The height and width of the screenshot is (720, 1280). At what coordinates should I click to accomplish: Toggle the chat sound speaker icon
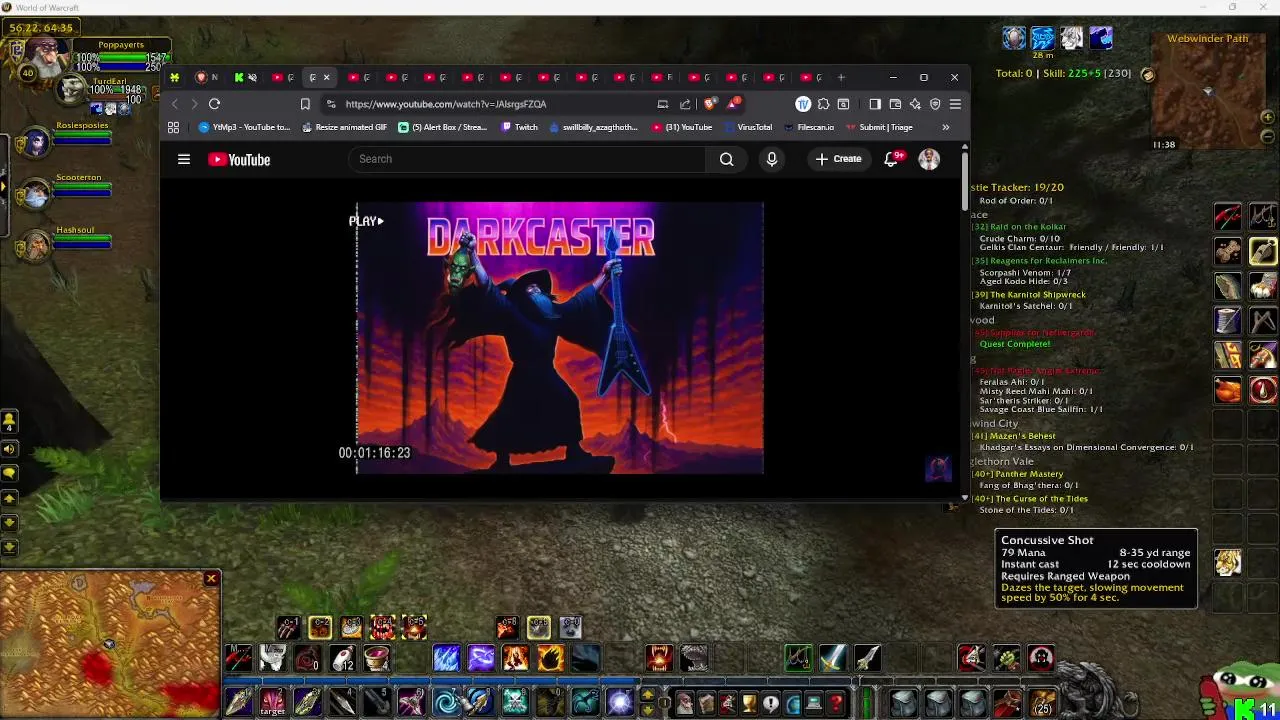(10, 450)
